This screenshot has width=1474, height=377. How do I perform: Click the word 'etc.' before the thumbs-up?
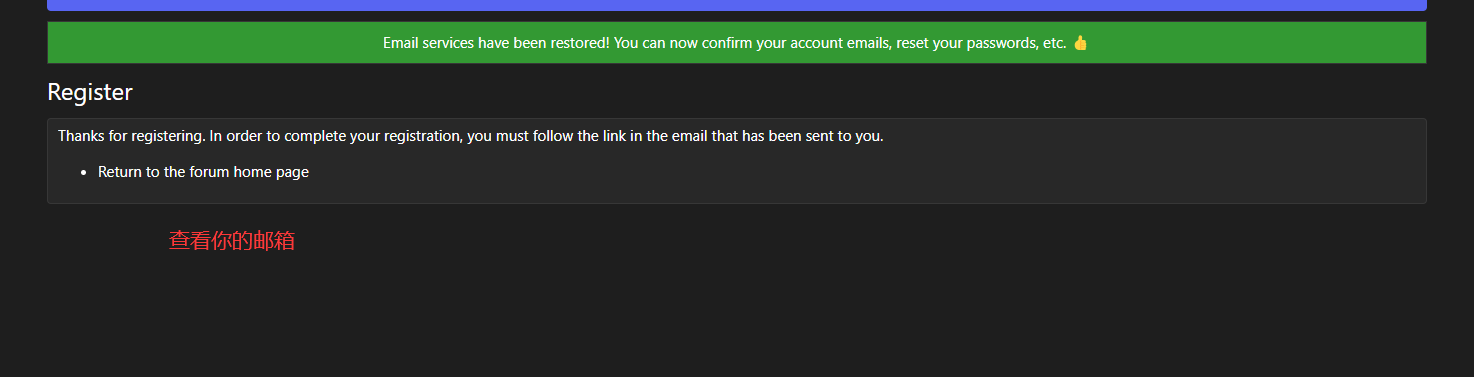point(1054,43)
